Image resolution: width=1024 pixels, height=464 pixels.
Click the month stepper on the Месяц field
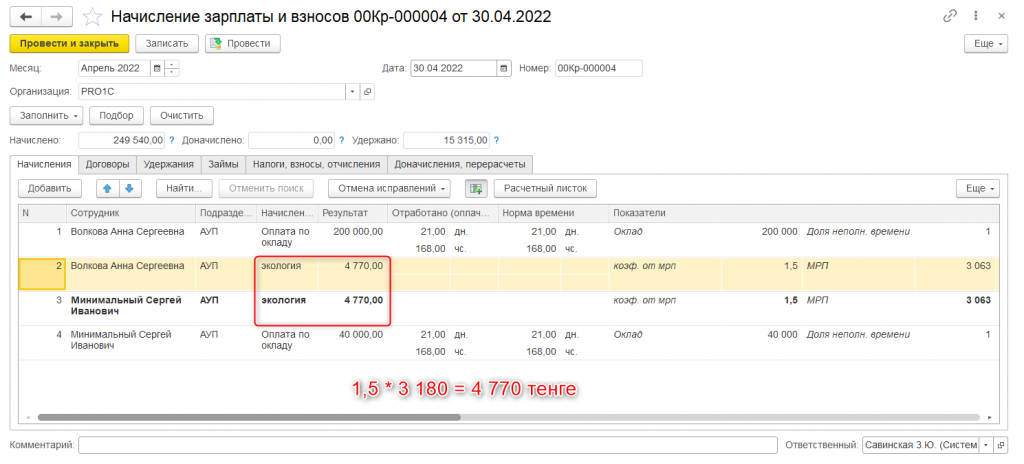click(x=172, y=68)
